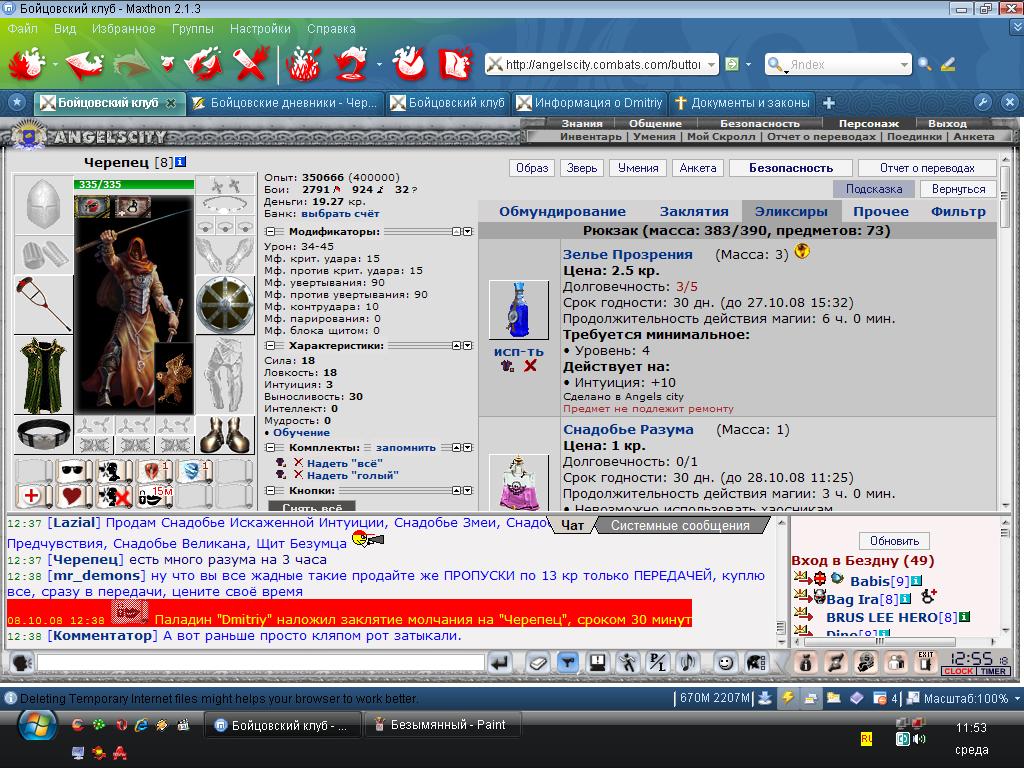
Task: Click the Зелье Прозрения blue potion thumbnail
Action: pos(519,310)
